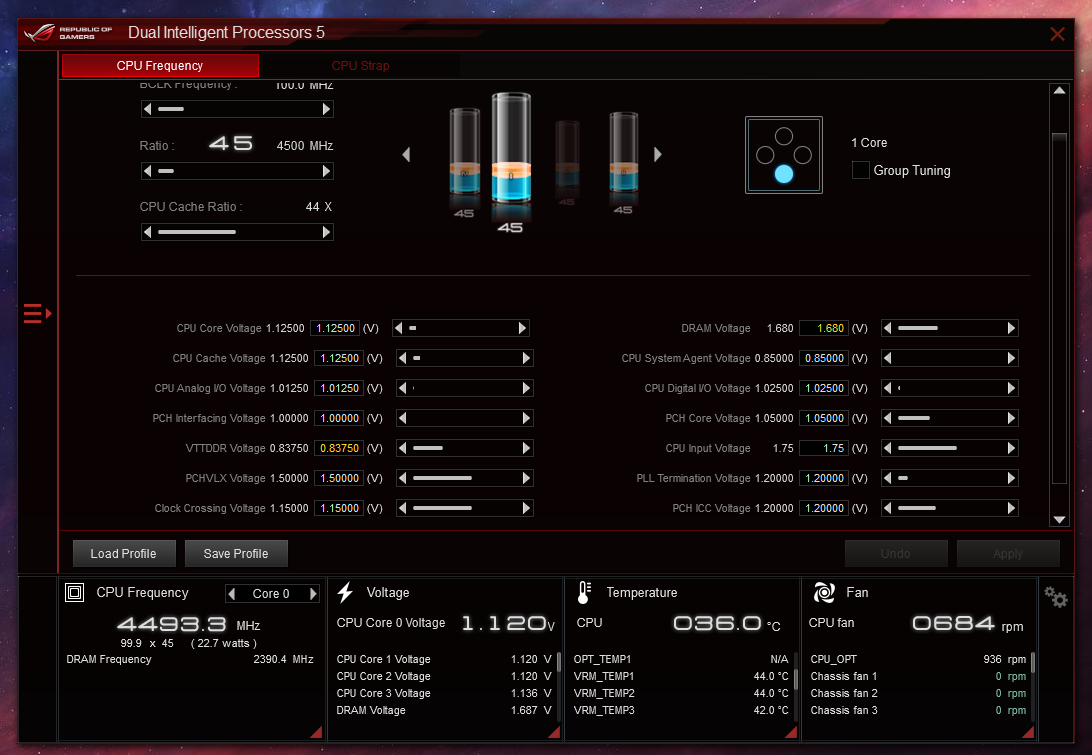Select the rightmost core cylinder
1092x755 pixels.
coord(623,152)
